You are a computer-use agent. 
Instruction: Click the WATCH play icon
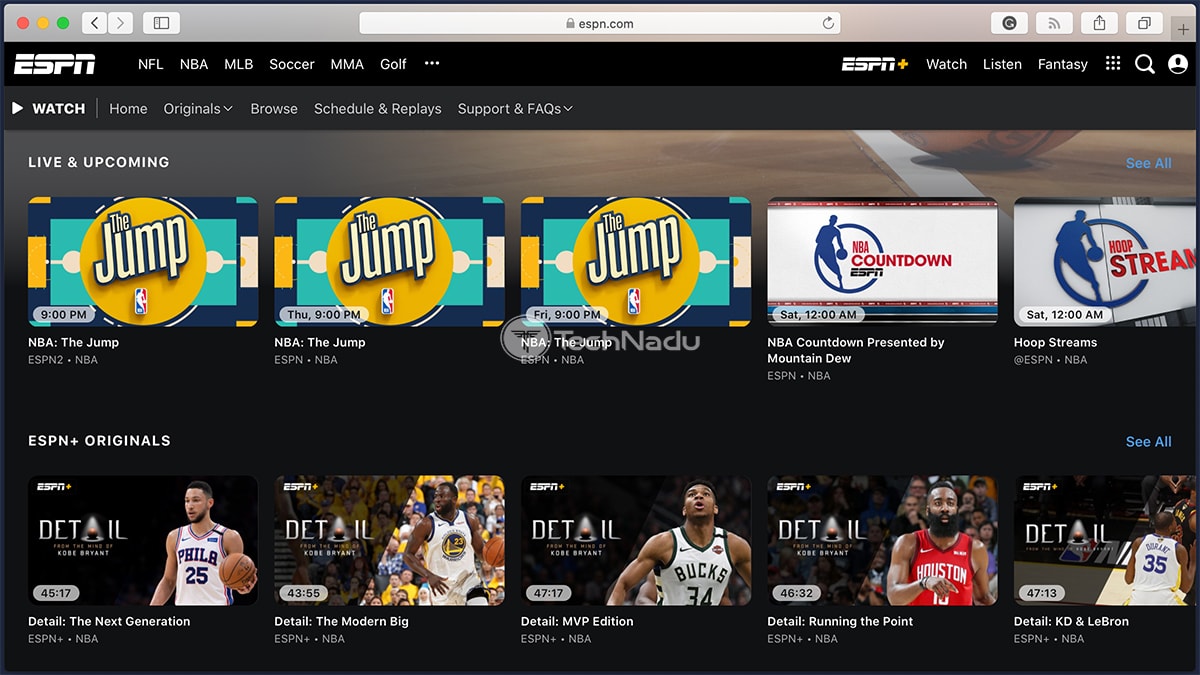[17, 108]
